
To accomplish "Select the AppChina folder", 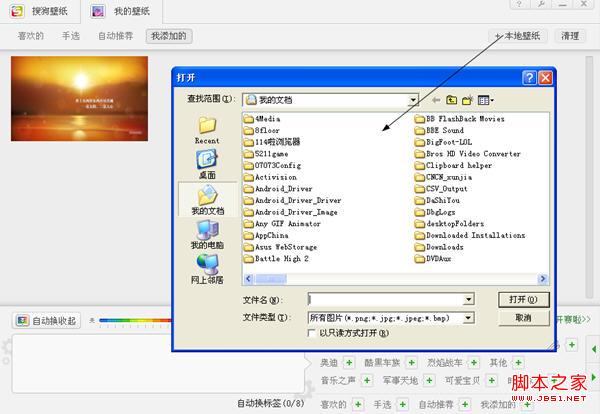I will click(266, 235).
